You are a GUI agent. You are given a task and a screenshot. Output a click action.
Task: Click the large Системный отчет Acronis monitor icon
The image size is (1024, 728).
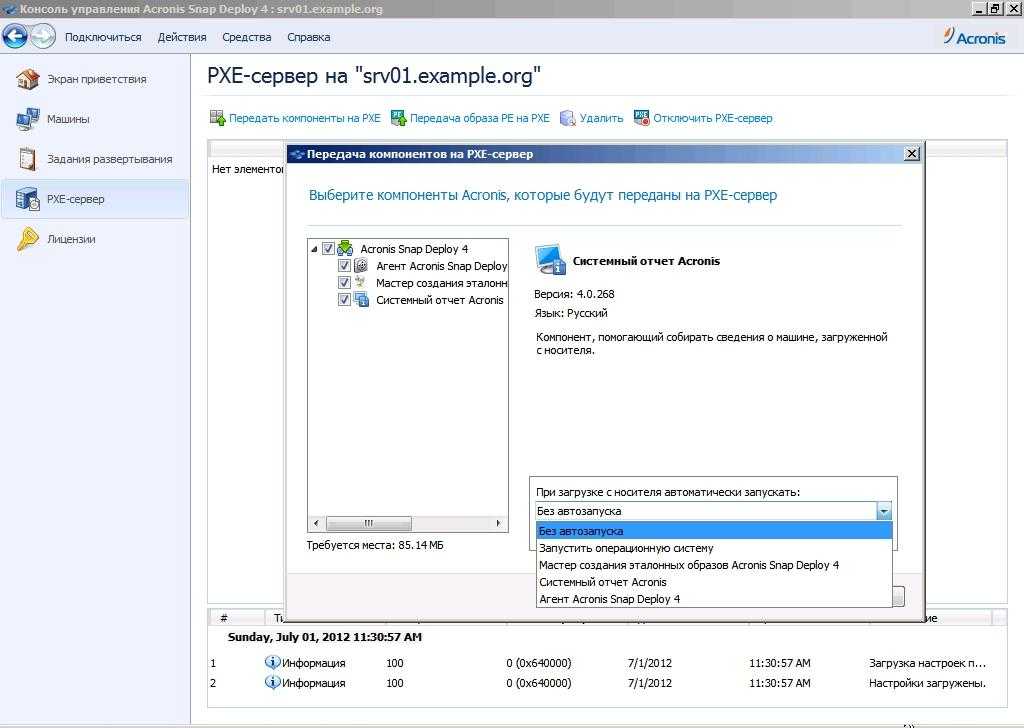click(x=551, y=260)
